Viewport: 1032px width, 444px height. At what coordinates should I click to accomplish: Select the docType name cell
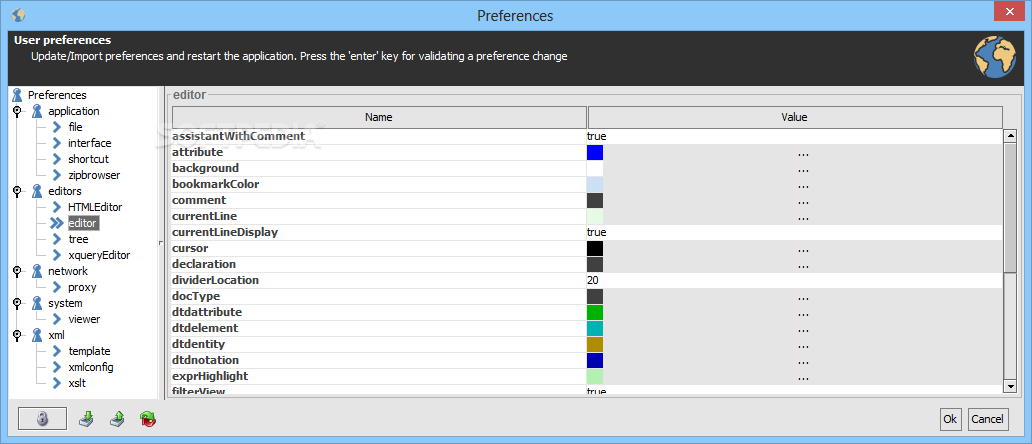pyautogui.click(x=378, y=297)
